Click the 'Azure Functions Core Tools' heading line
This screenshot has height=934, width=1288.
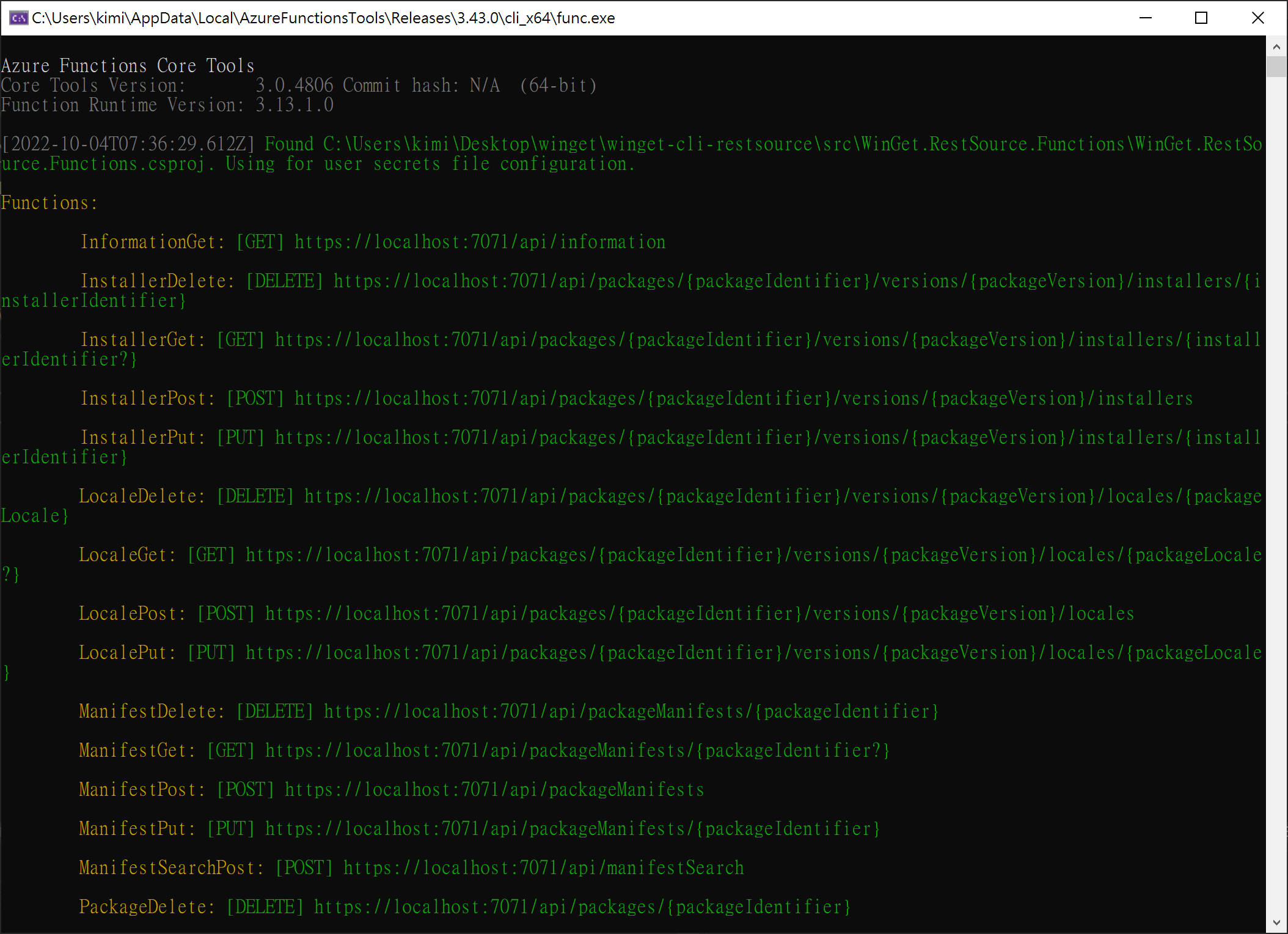(x=128, y=66)
